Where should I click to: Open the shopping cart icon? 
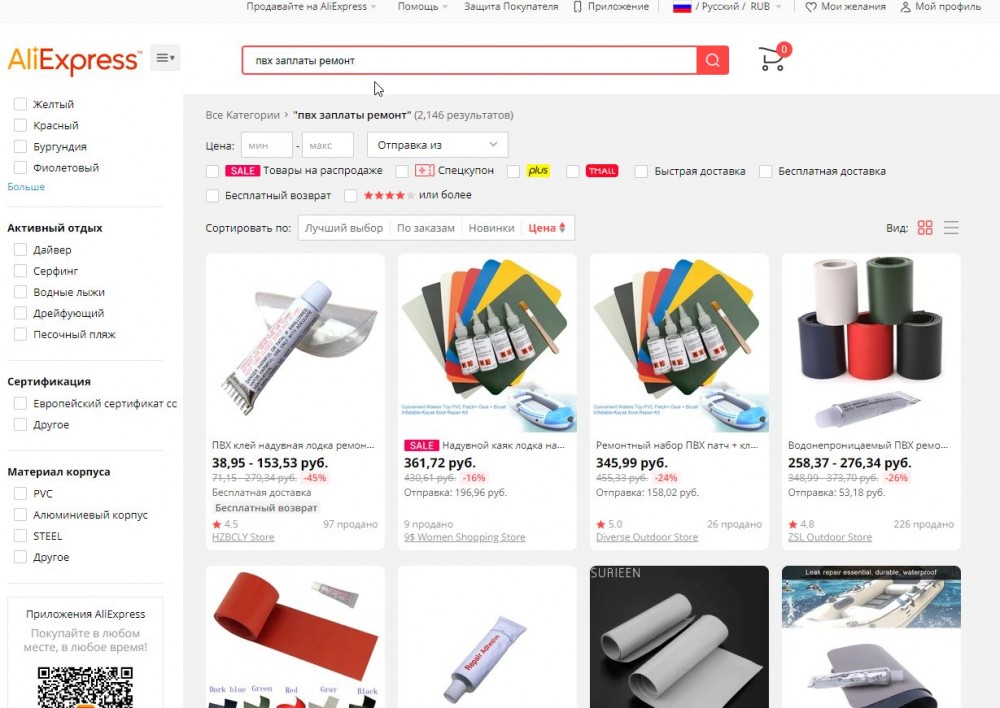(773, 58)
